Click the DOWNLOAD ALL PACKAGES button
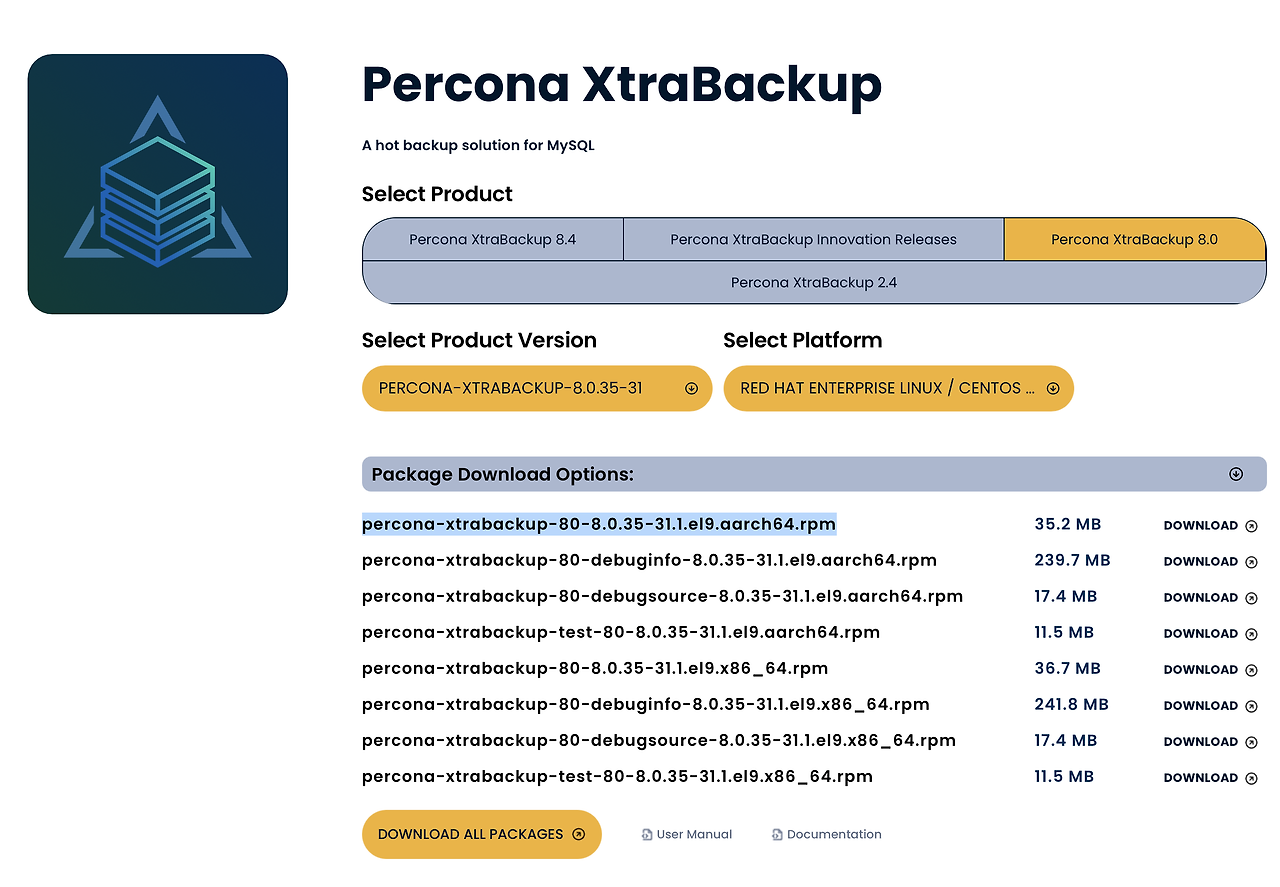 [x=481, y=834]
